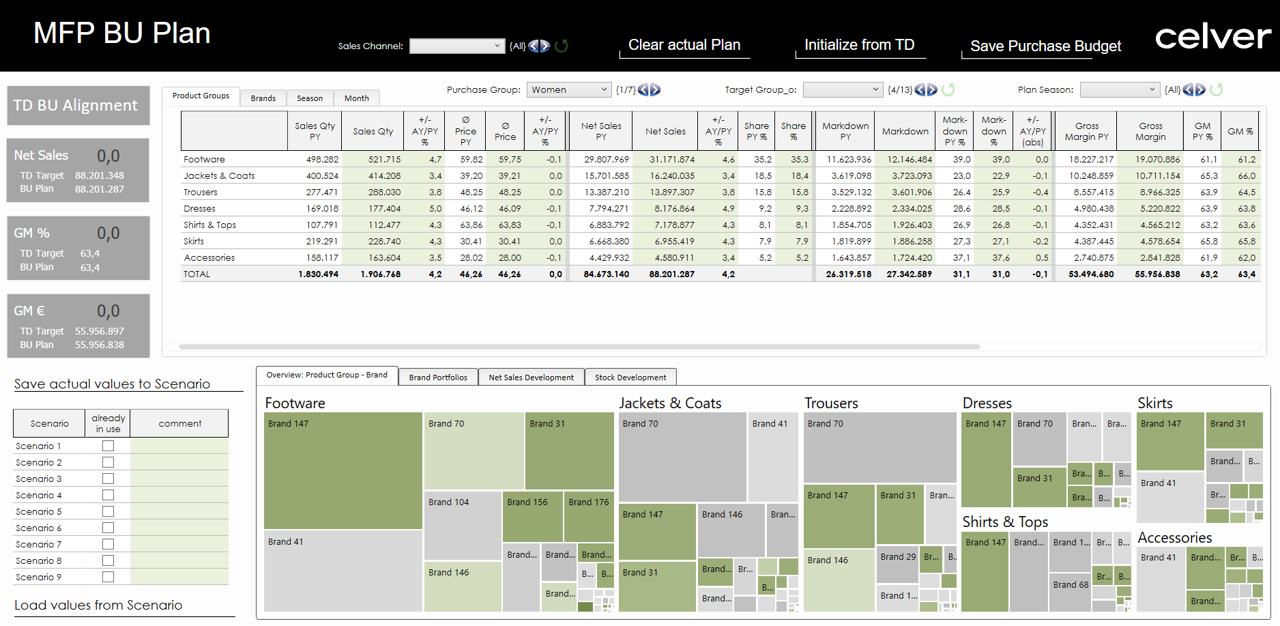Check the already in use box for Scenario 1
The width and height of the screenshot is (1280, 626).
(107, 446)
